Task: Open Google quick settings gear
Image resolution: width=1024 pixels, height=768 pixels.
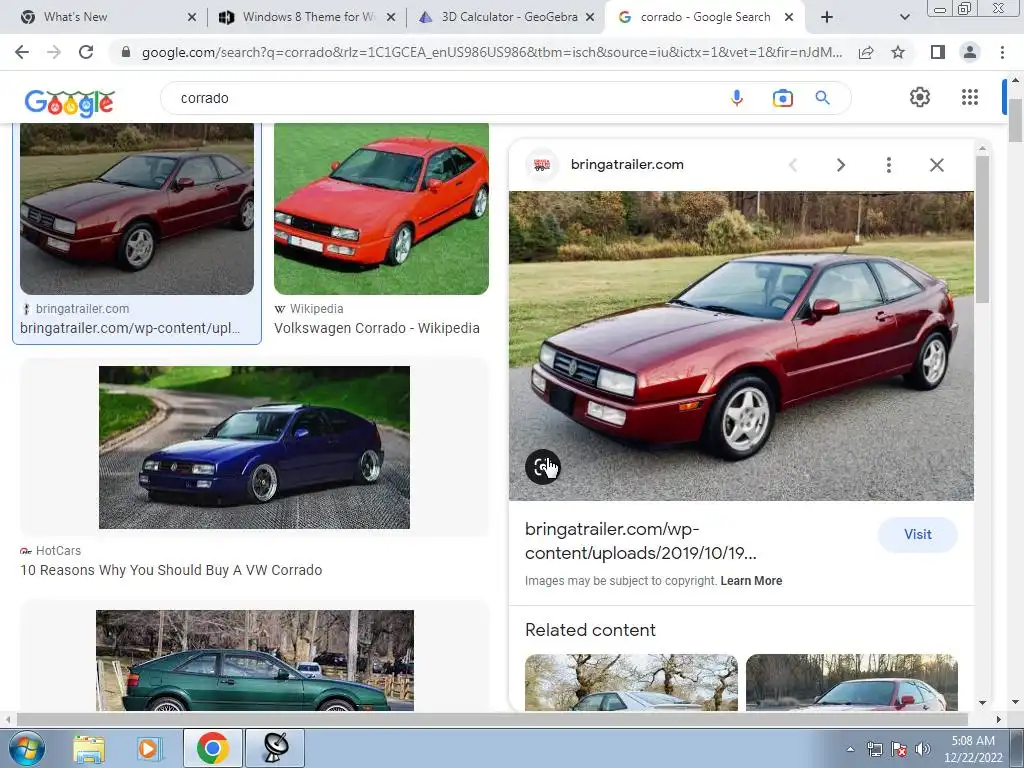Action: [920, 97]
